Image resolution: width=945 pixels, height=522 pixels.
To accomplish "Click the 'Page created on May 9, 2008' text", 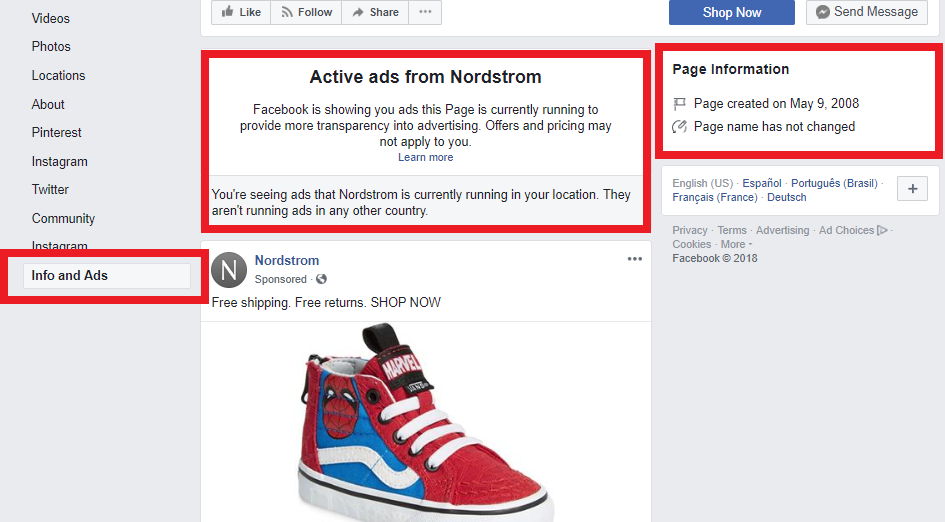I will point(776,104).
